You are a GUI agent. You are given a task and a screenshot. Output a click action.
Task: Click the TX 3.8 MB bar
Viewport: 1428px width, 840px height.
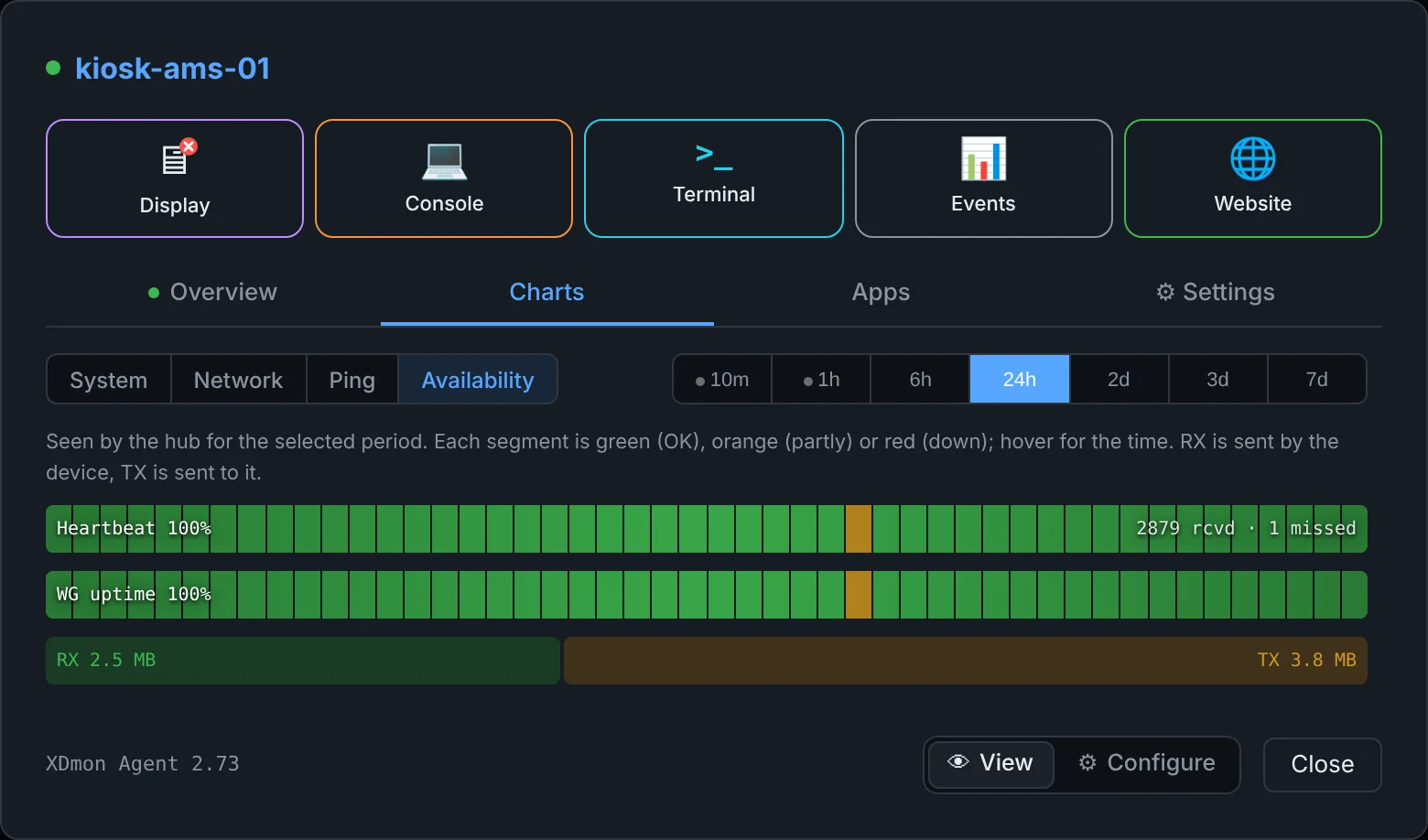pos(966,661)
